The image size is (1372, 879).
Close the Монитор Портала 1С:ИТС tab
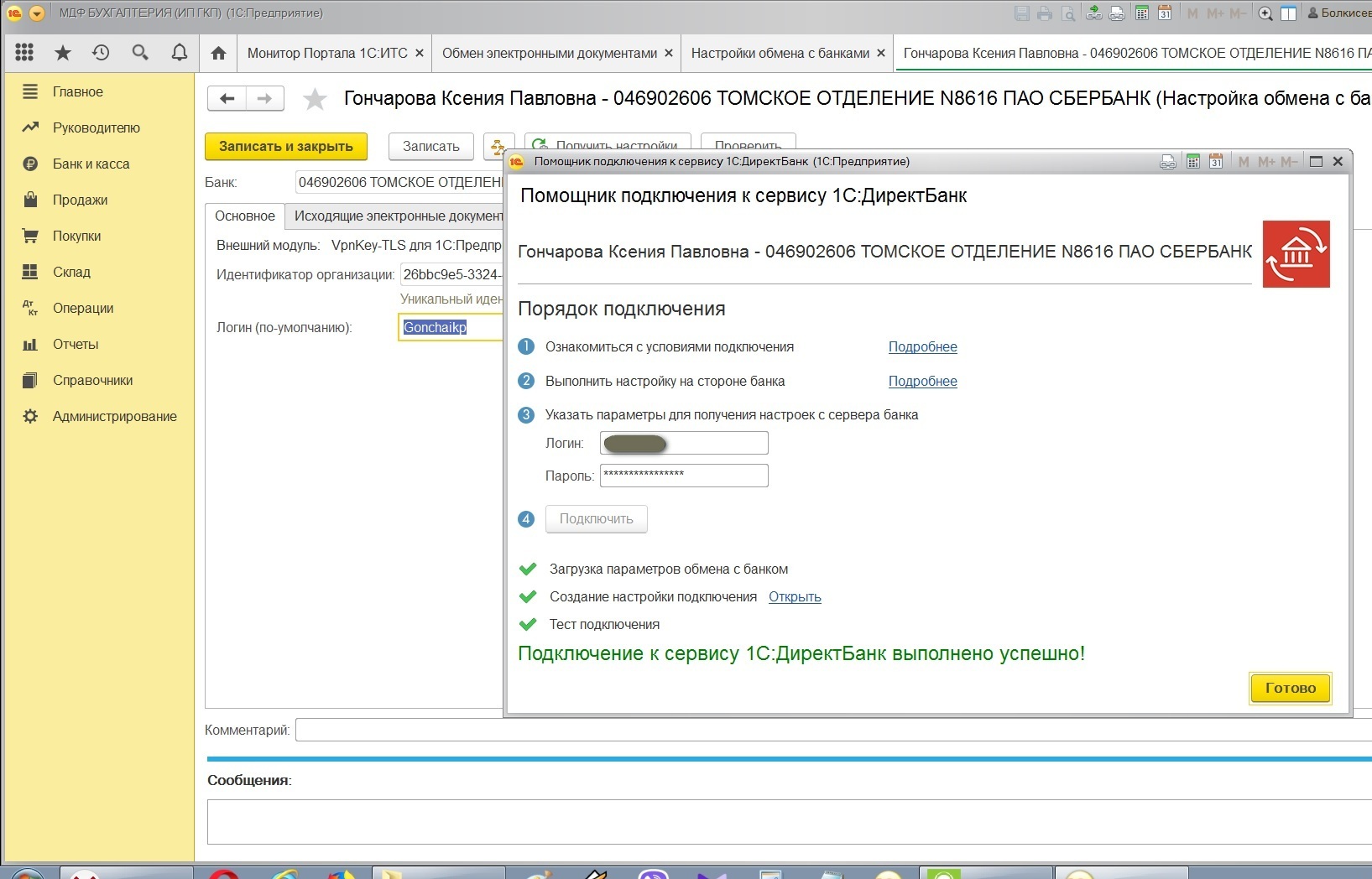click(420, 53)
